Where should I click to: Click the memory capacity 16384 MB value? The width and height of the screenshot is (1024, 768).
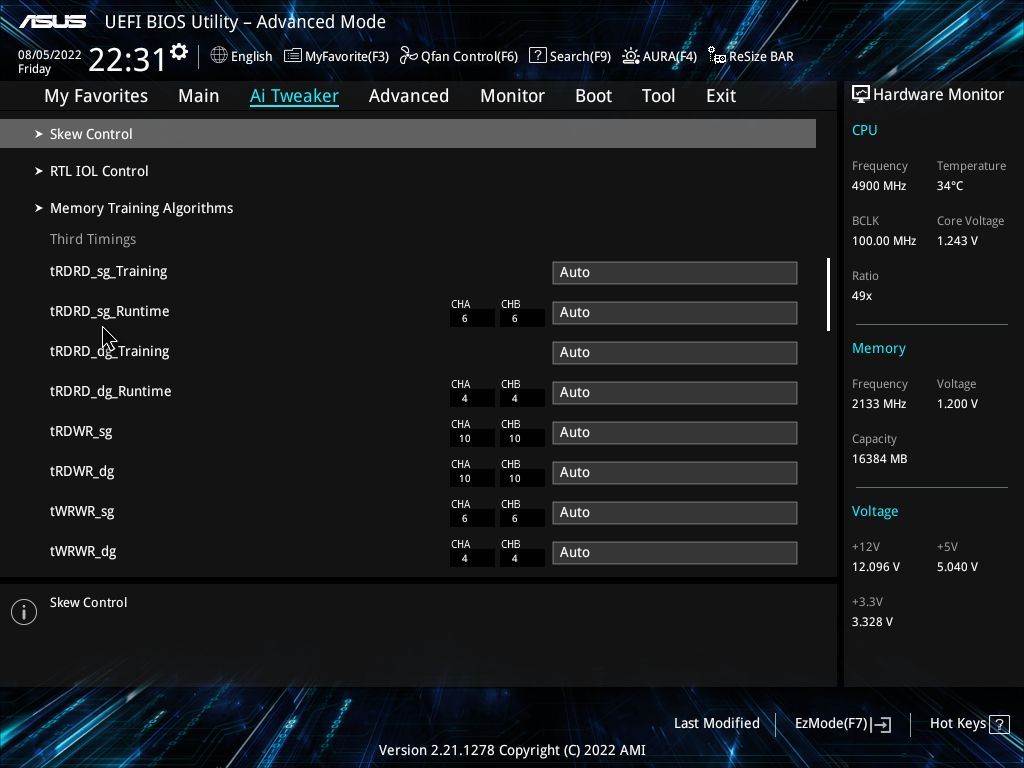880,459
